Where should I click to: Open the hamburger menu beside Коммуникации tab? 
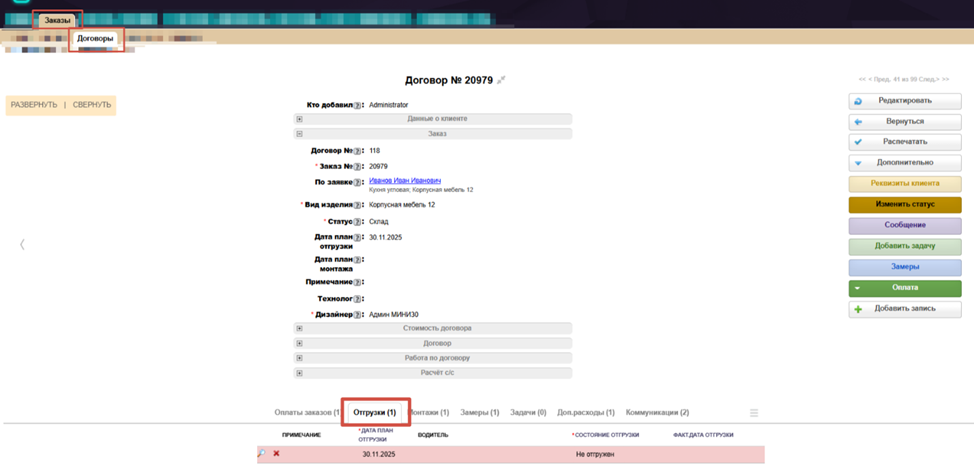coord(754,413)
